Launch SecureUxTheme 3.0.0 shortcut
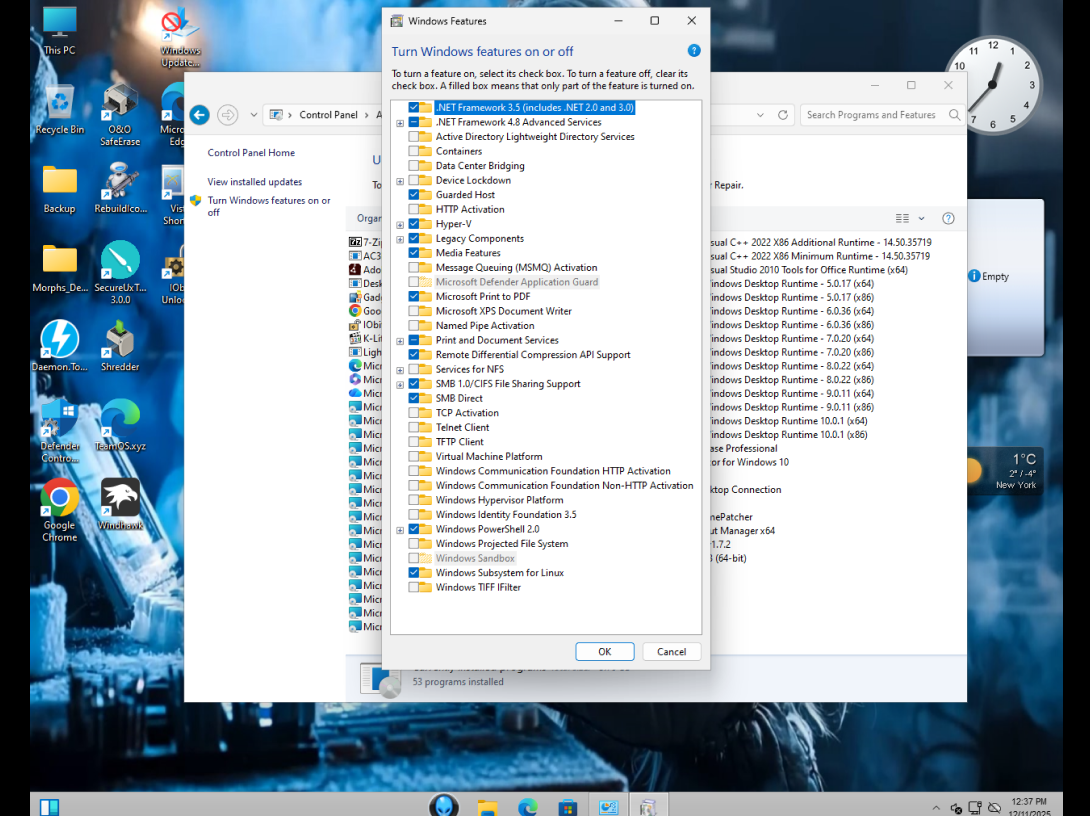This screenshot has height=816, width=1090. pos(120,272)
